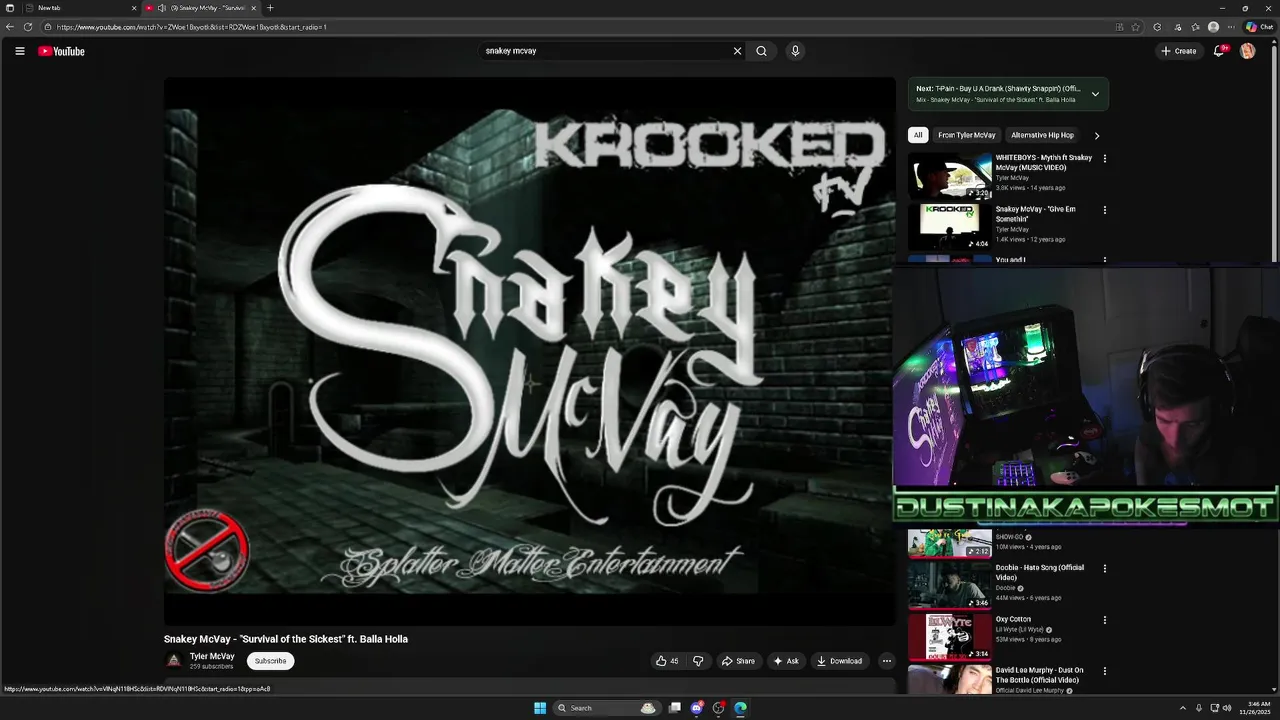Open Copilot Chat in browser toolbar

coord(1259,27)
